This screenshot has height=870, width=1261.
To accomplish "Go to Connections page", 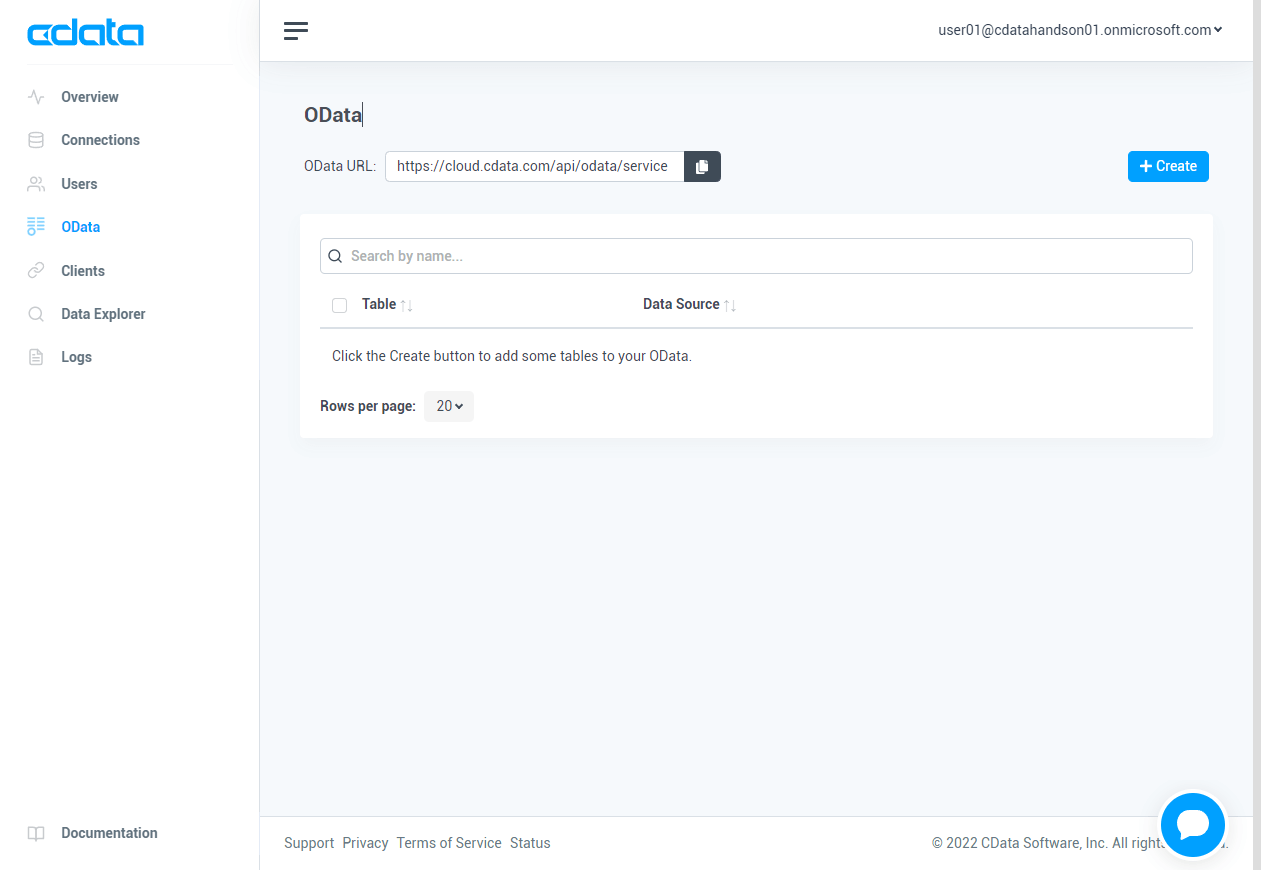I will coord(100,140).
